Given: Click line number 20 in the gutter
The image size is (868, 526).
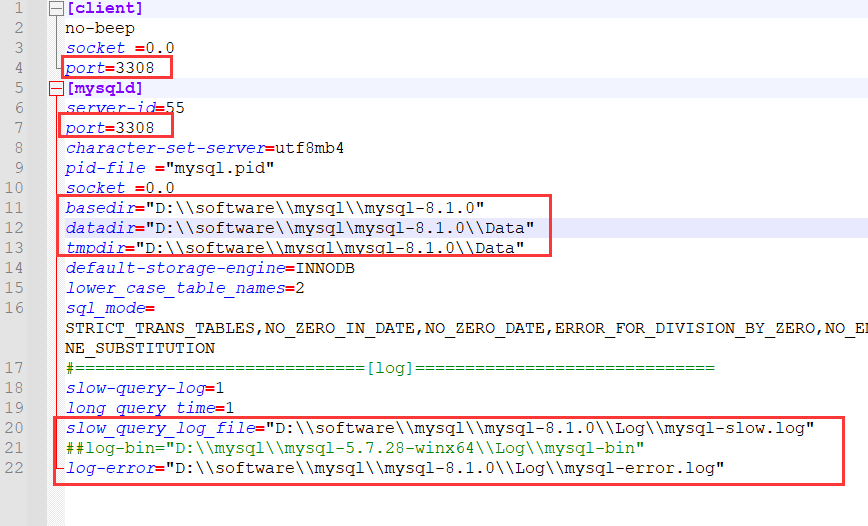Looking at the screenshot, I should click(x=14, y=428).
